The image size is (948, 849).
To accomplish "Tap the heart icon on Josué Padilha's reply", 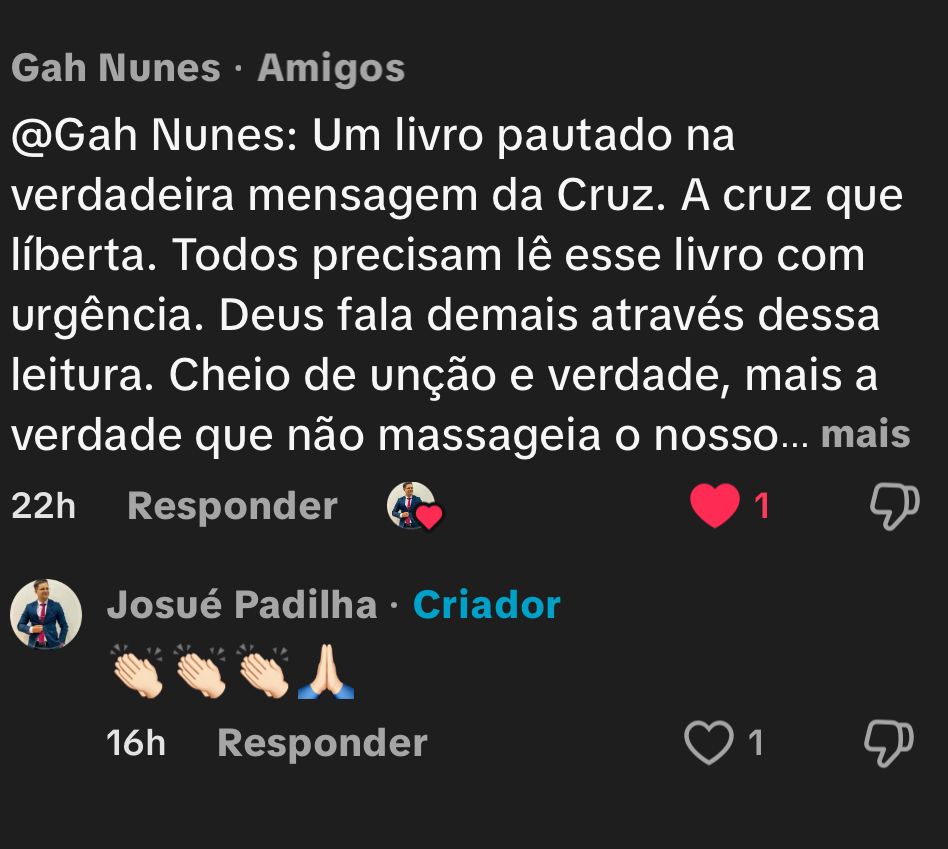I will pos(708,743).
